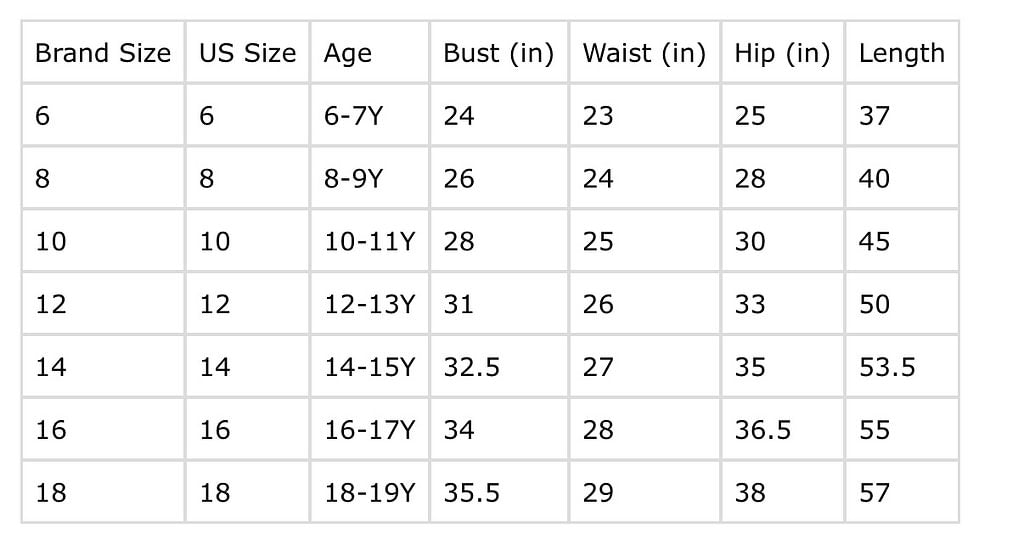Click the 57 length cell
Viewport: 1024px width, 550px height.
(902, 491)
